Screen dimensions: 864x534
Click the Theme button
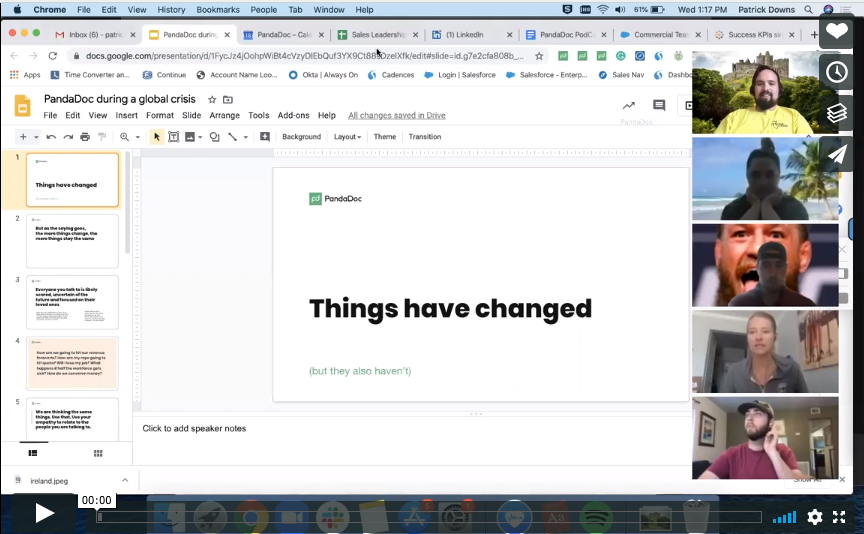[x=385, y=137]
